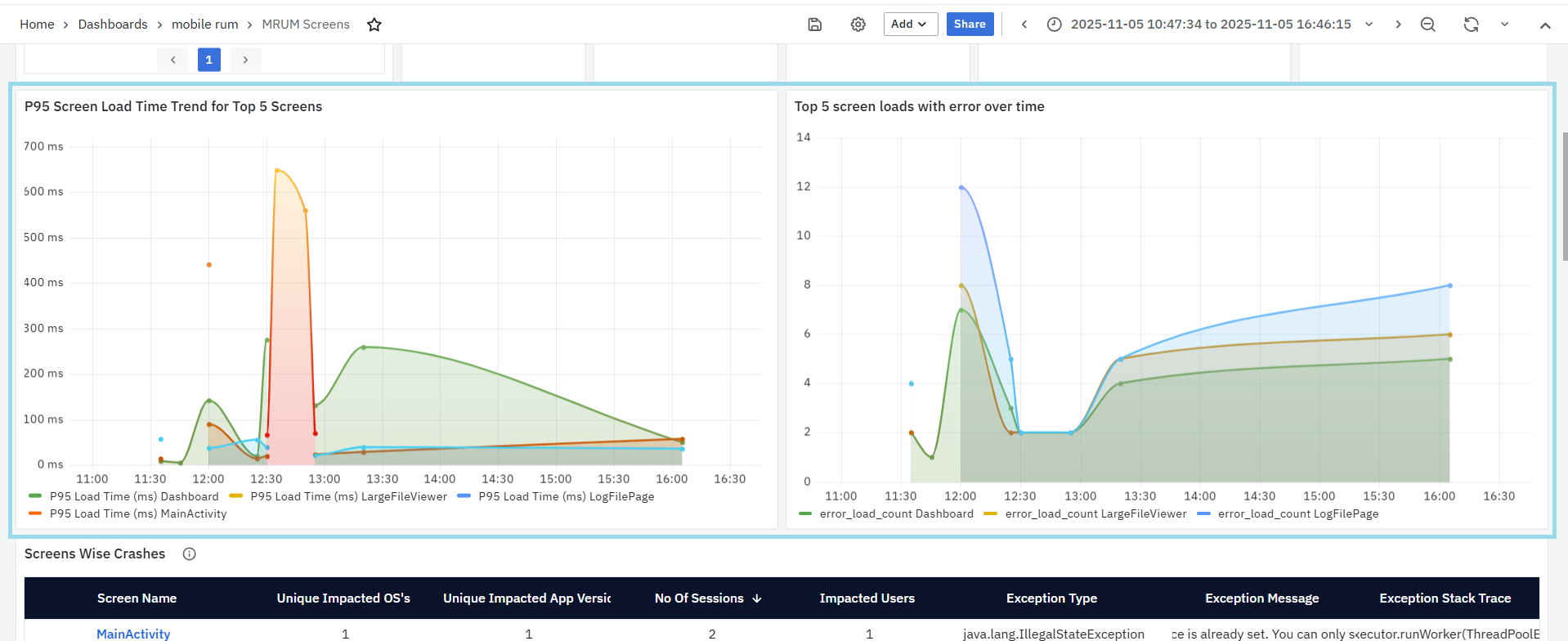
Task: Go to mobile rum breadcrumb folder
Action: point(204,25)
